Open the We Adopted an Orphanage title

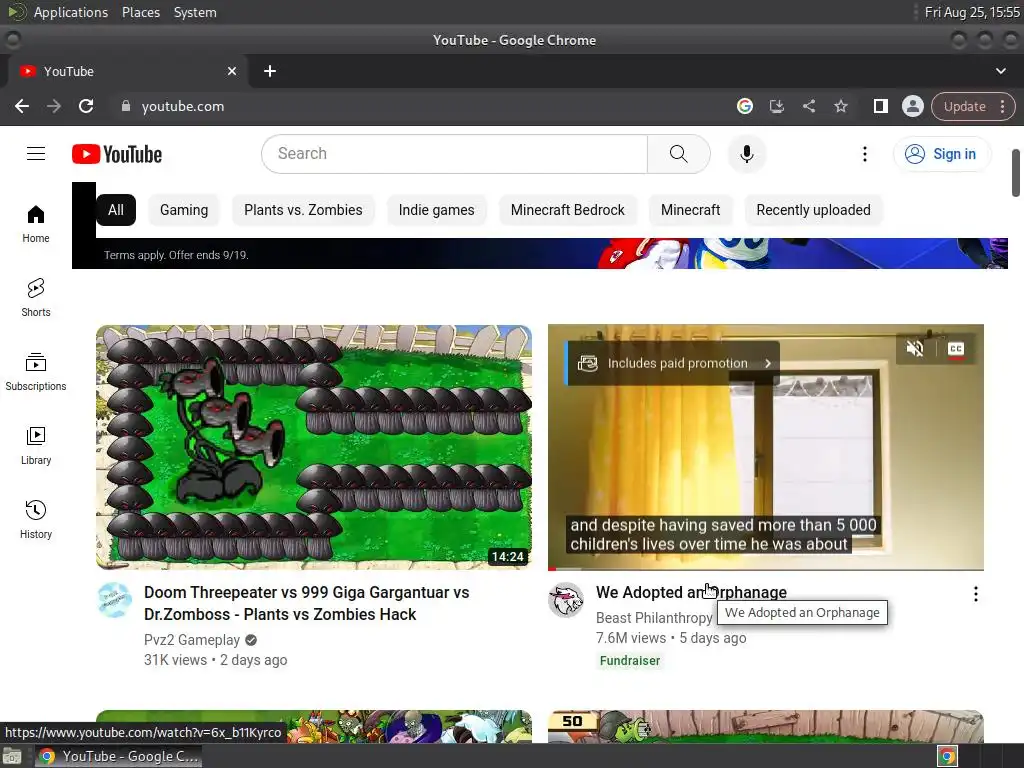point(691,592)
